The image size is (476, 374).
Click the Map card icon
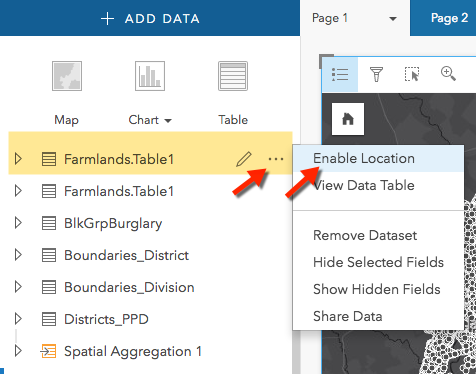[67, 76]
